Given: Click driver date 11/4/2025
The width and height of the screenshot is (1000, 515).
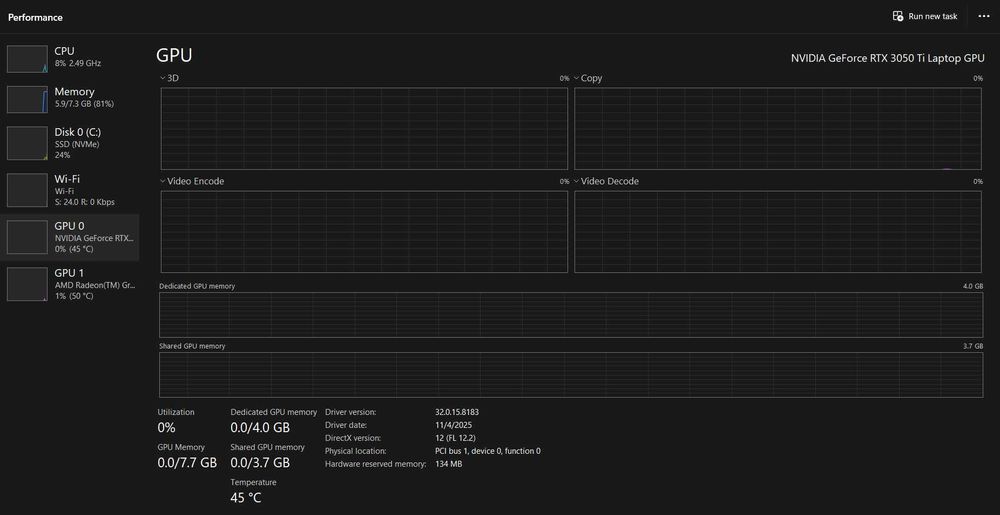Looking at the screenshot, I should [x=453, y=425].
